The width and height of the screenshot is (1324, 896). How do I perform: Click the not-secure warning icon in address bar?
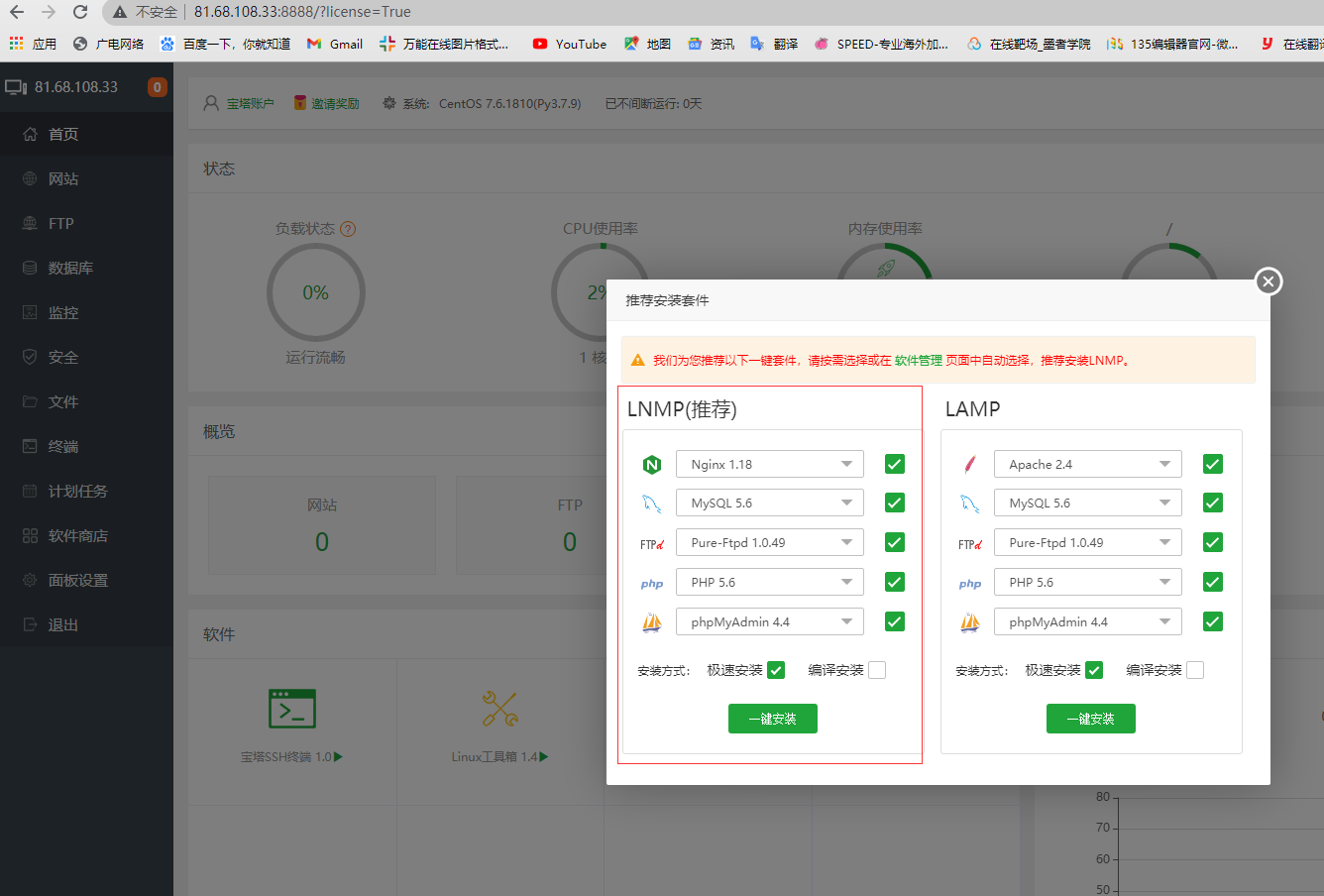[120, 12]
